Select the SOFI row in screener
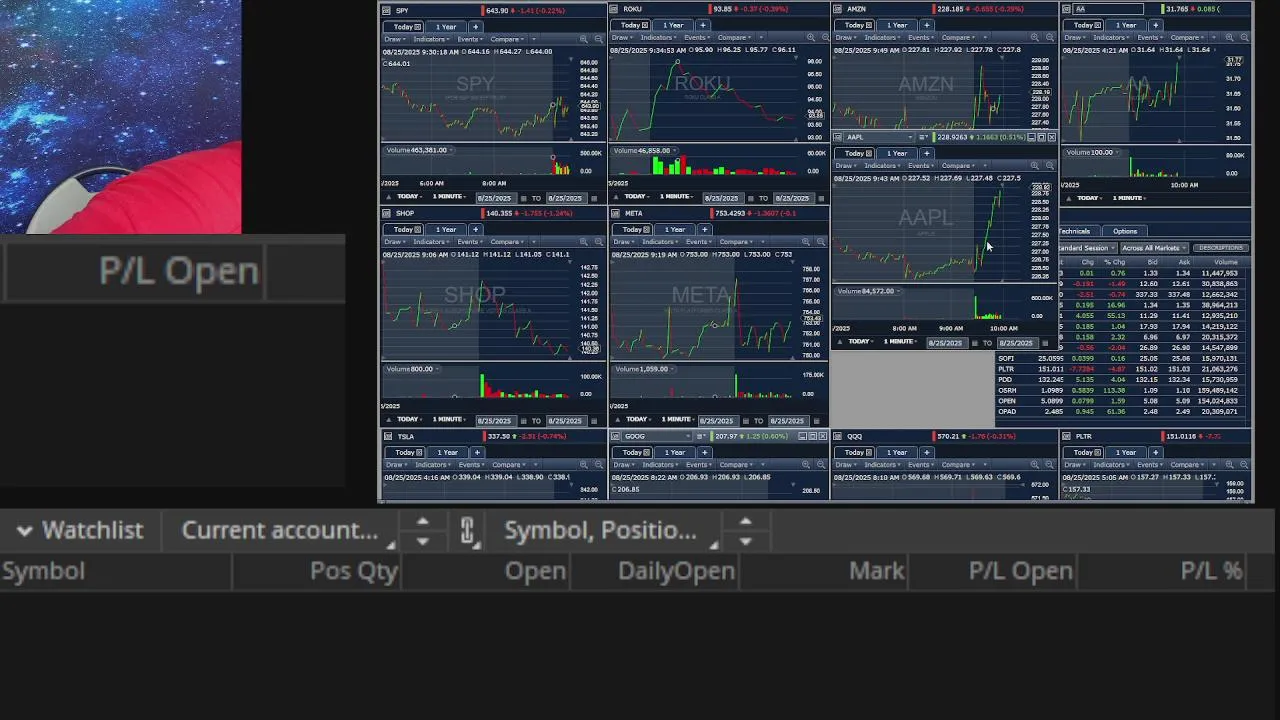 1122,358
